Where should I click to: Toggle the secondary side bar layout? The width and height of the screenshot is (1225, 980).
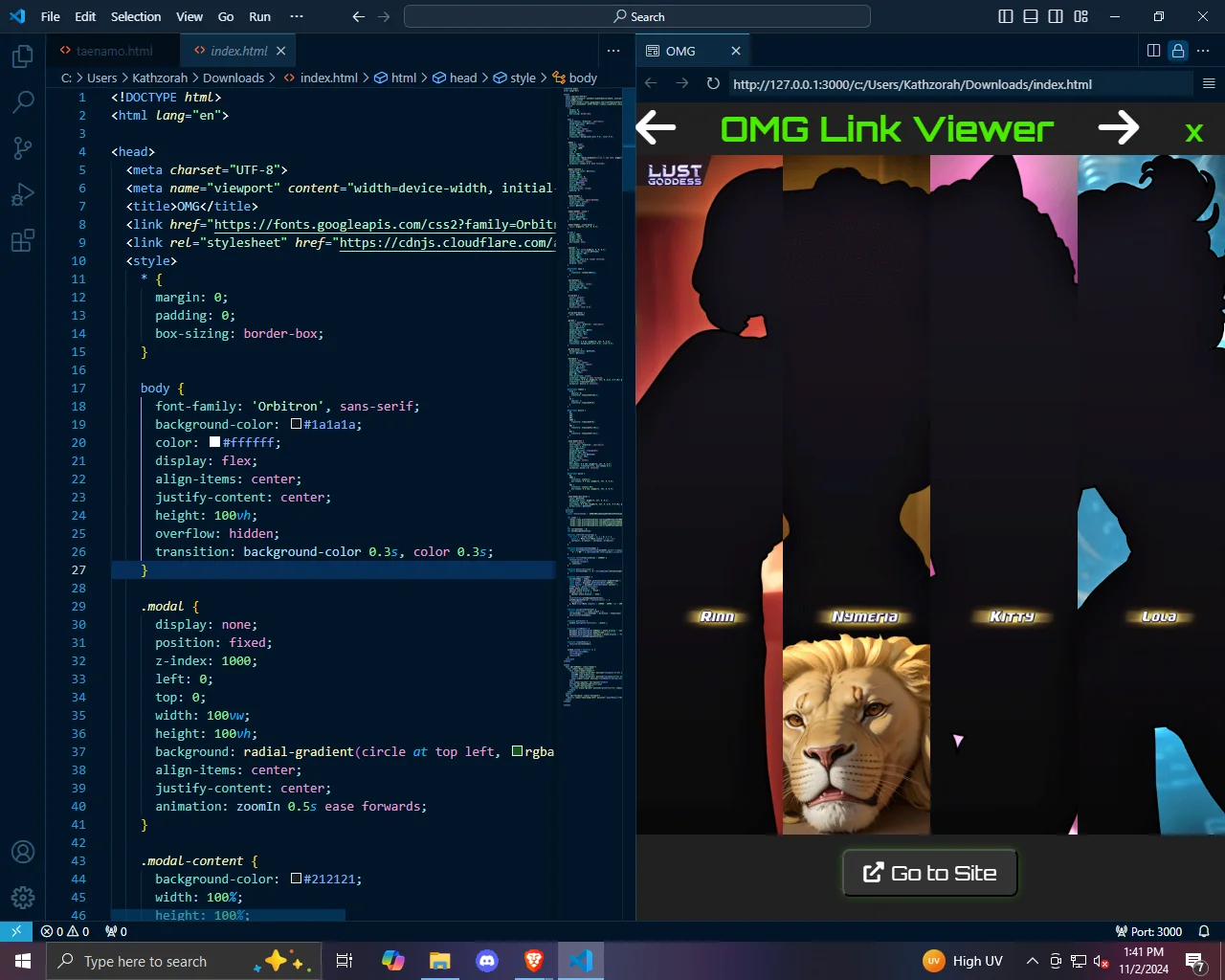(x=1056, y=16)
